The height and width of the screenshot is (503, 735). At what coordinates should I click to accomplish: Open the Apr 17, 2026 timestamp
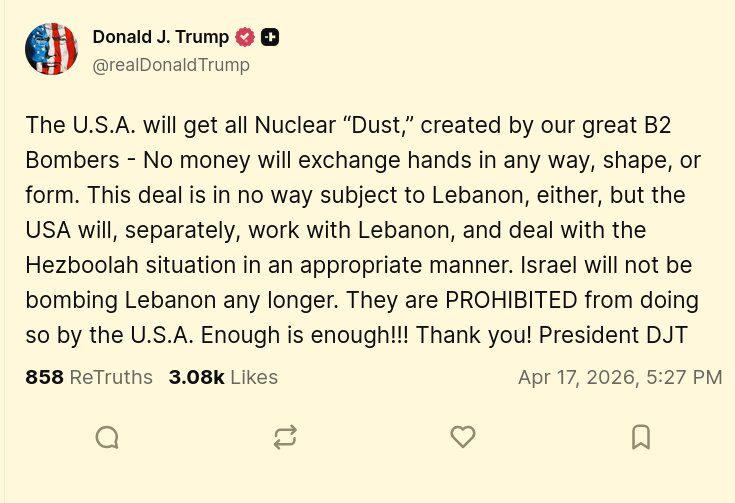tap(619, 377)
